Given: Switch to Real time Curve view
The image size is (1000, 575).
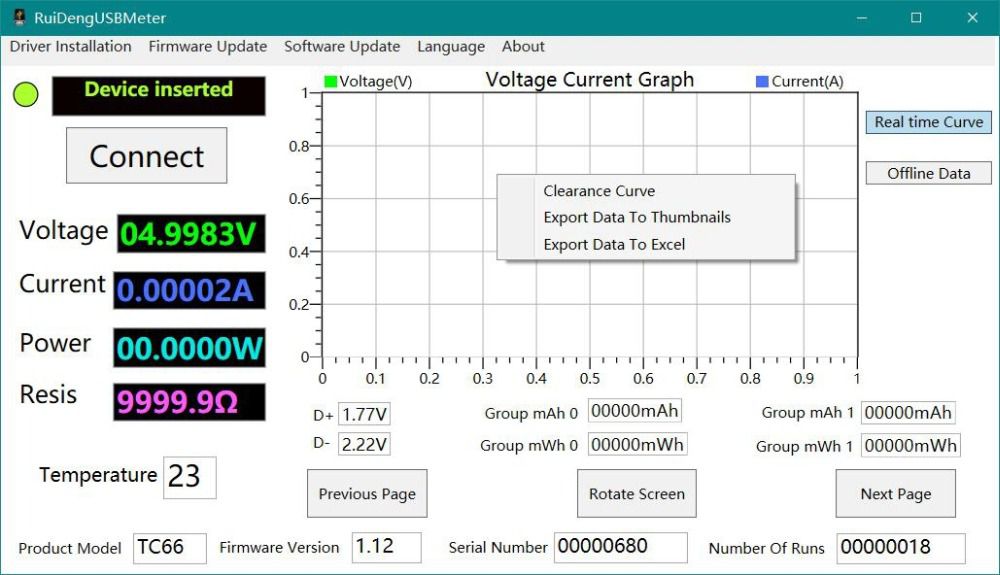Looking at the screenshot, I should (929, 122).
